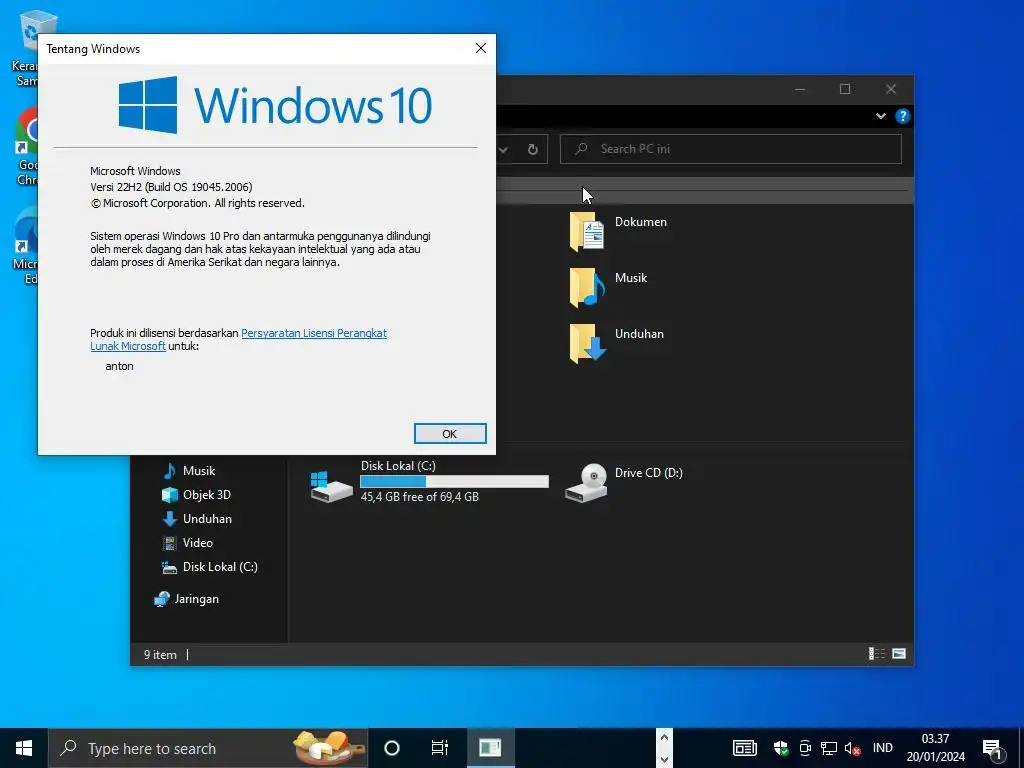Maximize the File Explorer window
The width and height of the screenshot is (1024, 768).
click(x=845, y=89)
